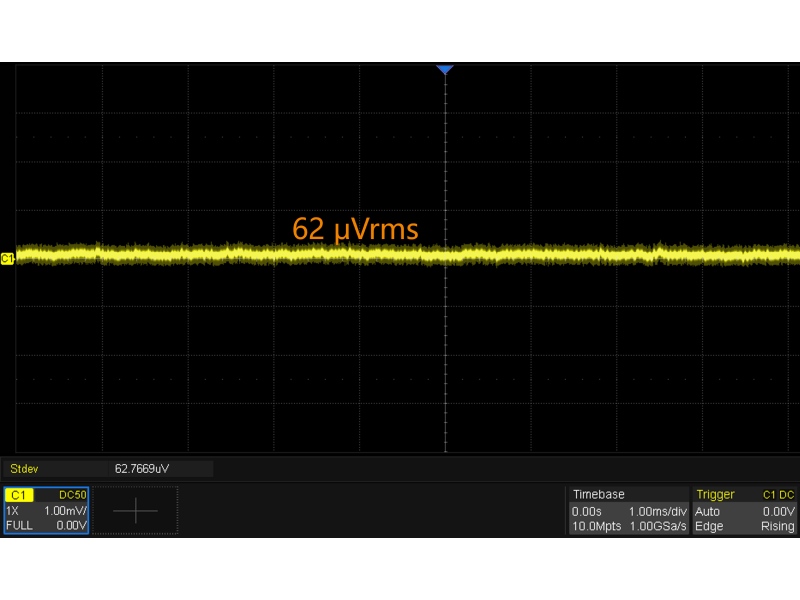Open the Trigger settings panel header
Viewport: 800px width, 600px height.
coord(715,494)
